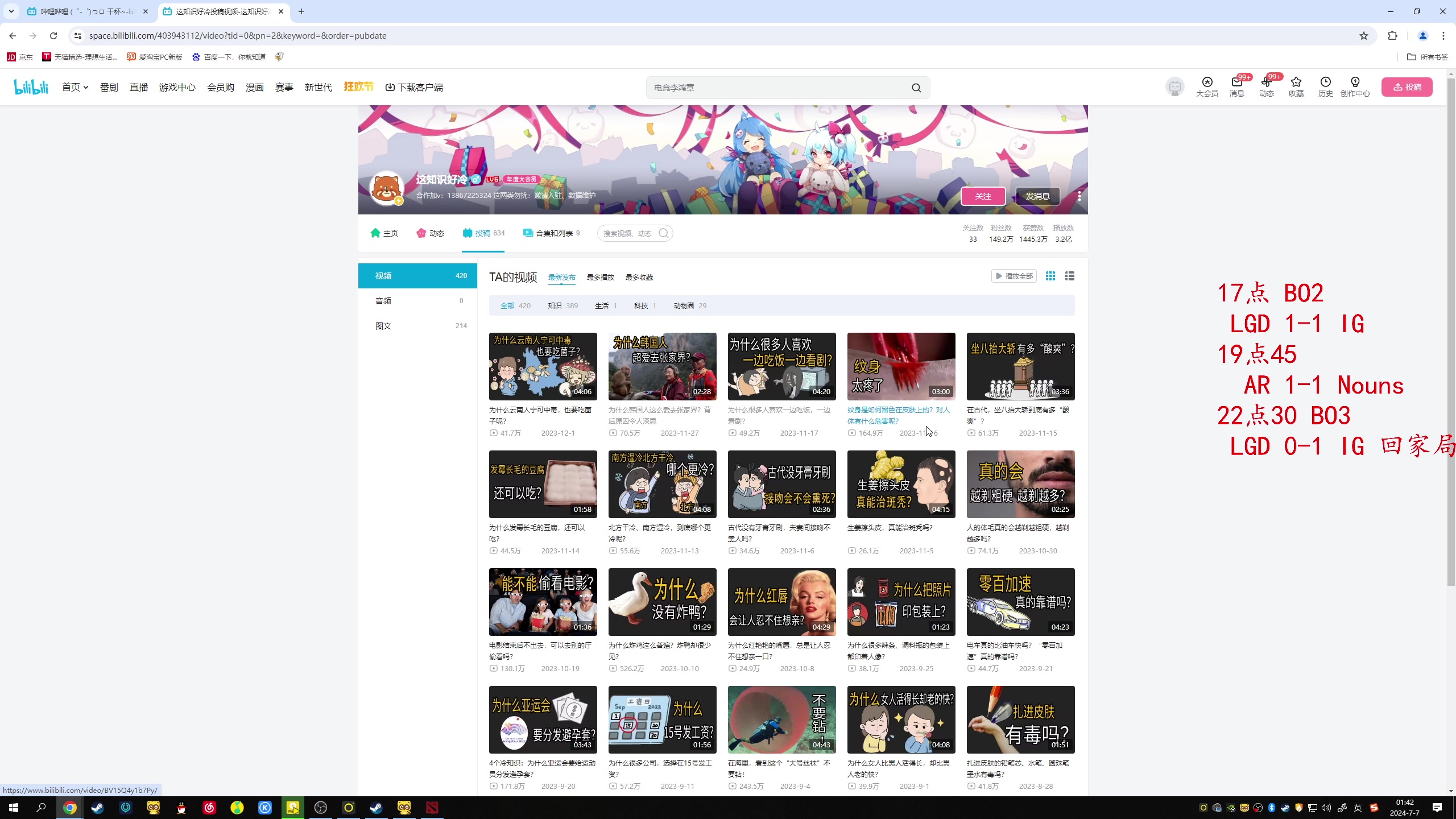Open the 历史 history clock icon
Image resolution: width=1456 pixels, height=819 pixels.
1325,82
